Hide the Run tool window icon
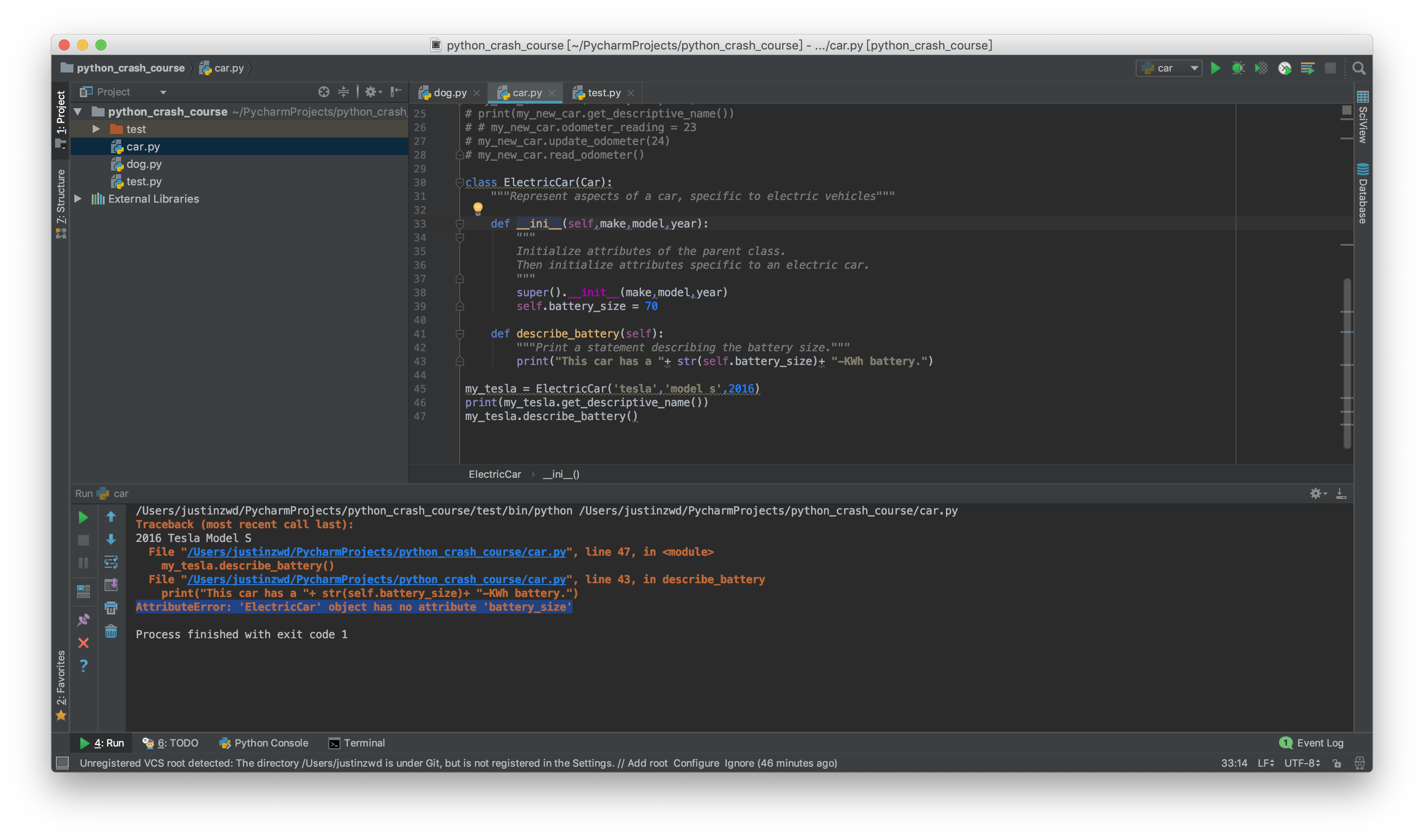Viewport: 1424px width, 840px height. [1341, 493]
